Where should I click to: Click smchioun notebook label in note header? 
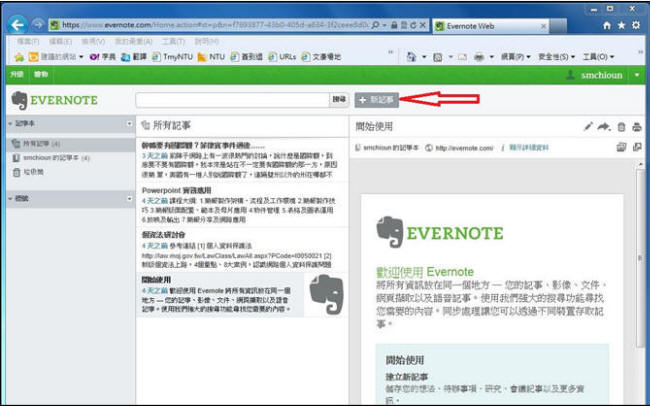tap(391, 148)
